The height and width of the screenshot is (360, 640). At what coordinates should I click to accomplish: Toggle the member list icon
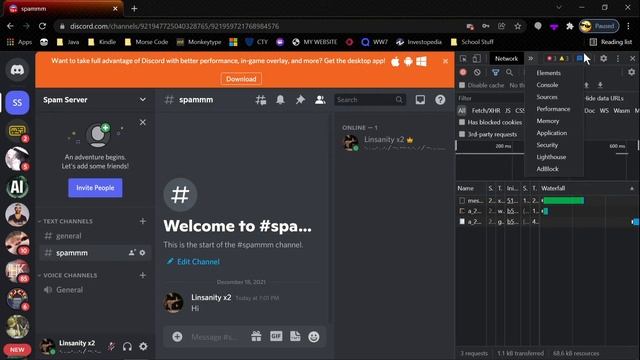coord(320,100)
